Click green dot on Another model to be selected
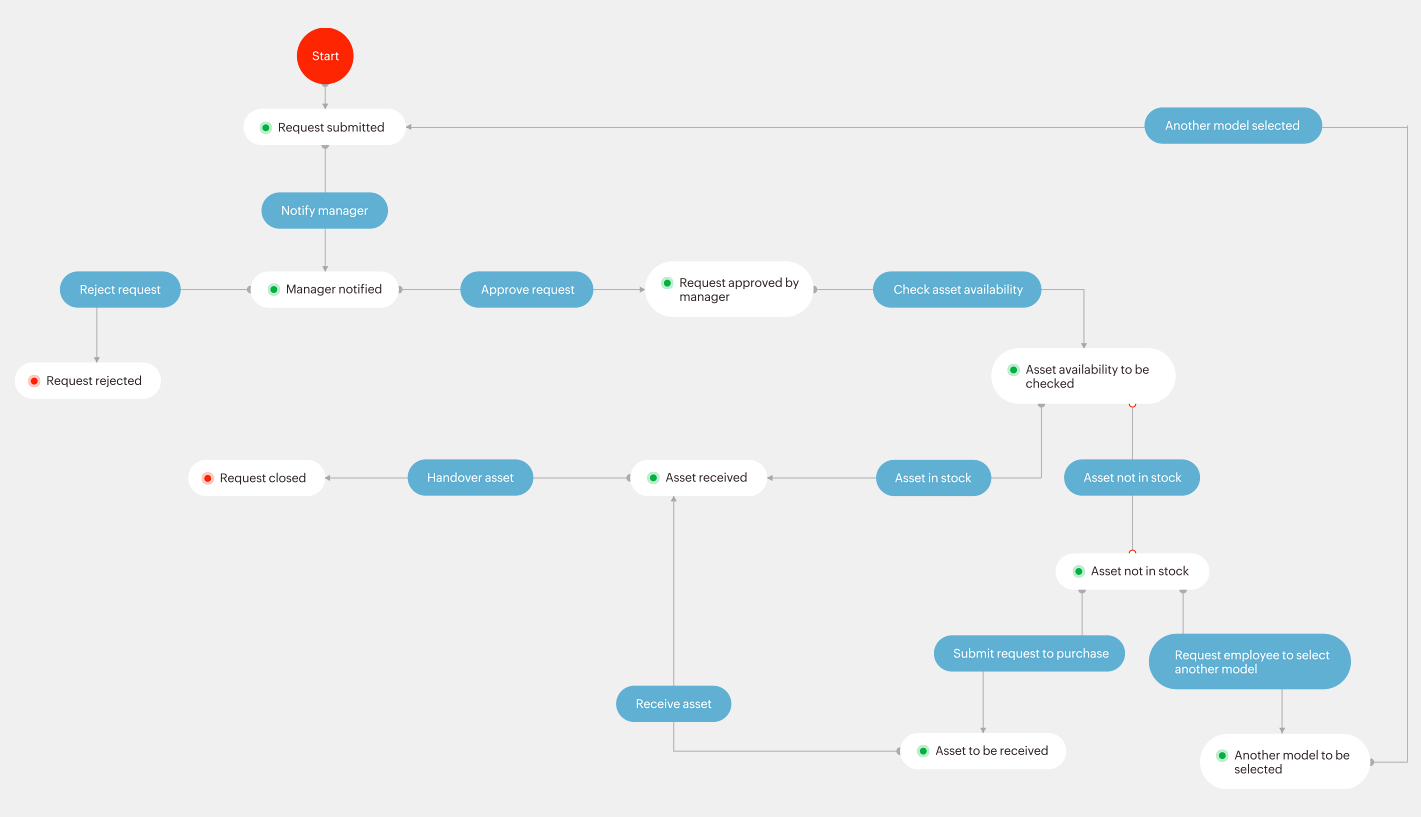1421x817 pixels. (1222, 756)
